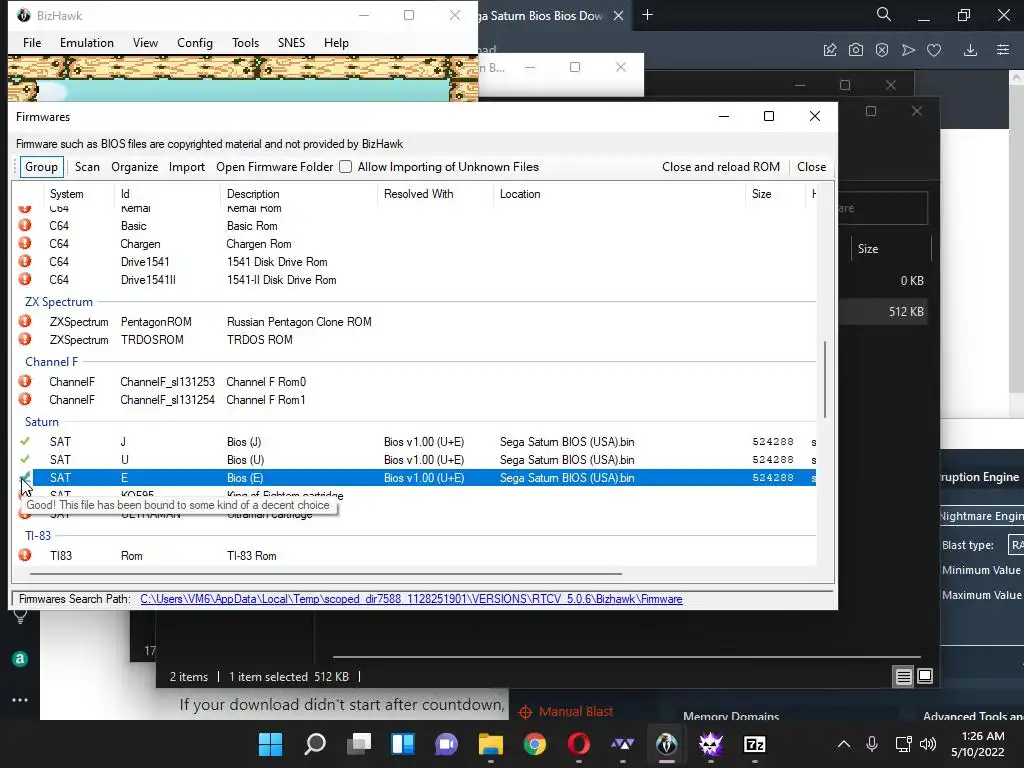Collapse the Saturn group header
Viewport: 1024px width, 768px height.
[x=42, y=422]
